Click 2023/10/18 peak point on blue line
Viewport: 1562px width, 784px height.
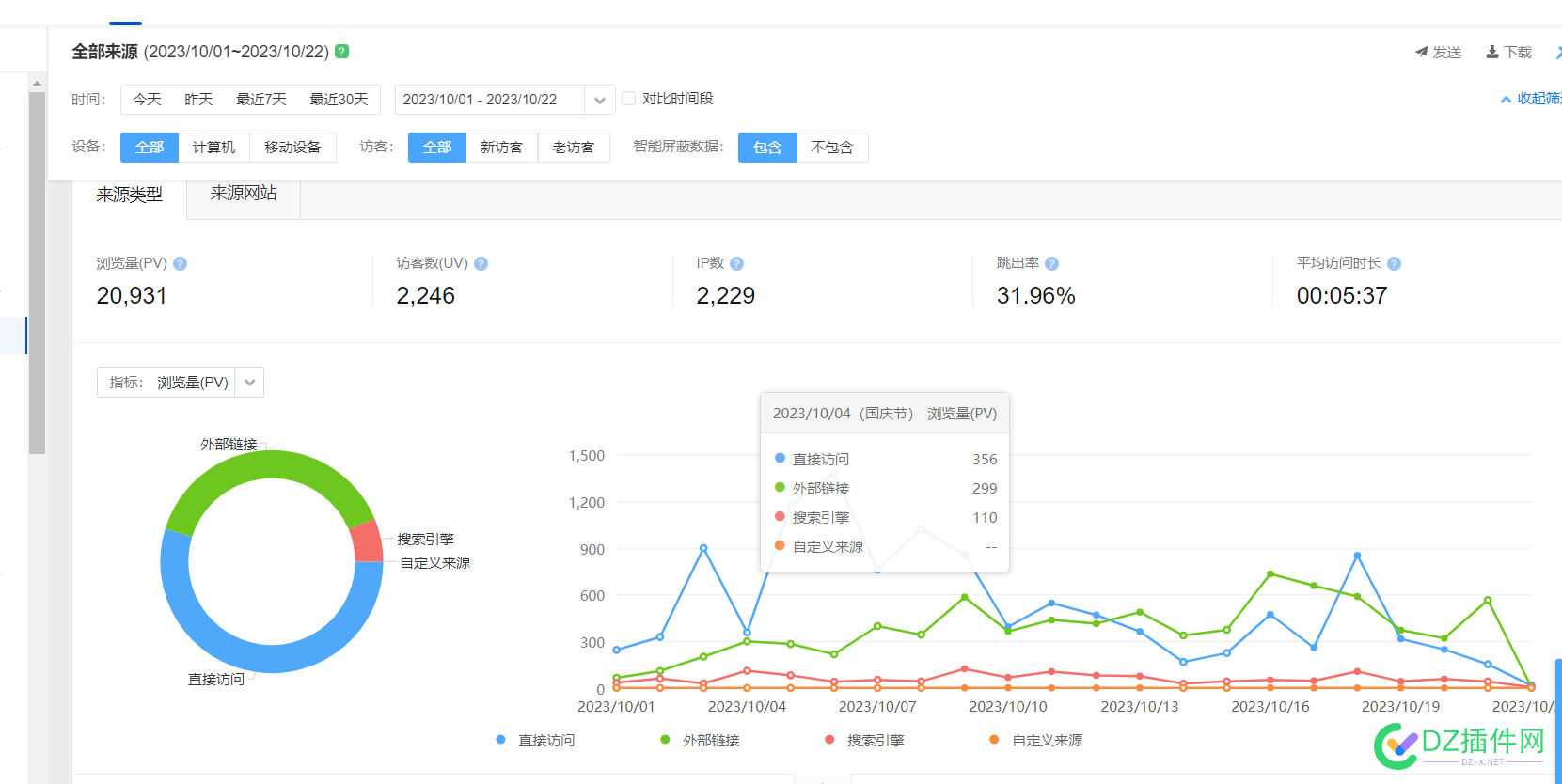tap(1357, 556)
